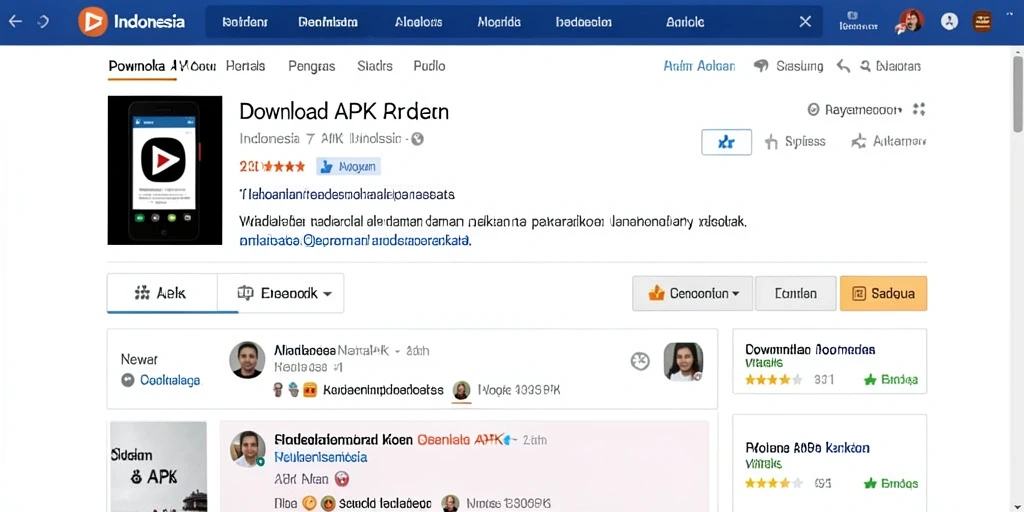Click the small avatar before Nooja 1339 text
Image resolution: width=1024 pixels, height=512 pixels.
click(461, 391)
